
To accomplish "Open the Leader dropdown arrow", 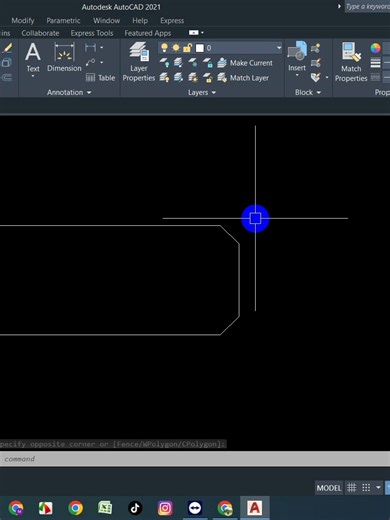I will tap(101, 62).
